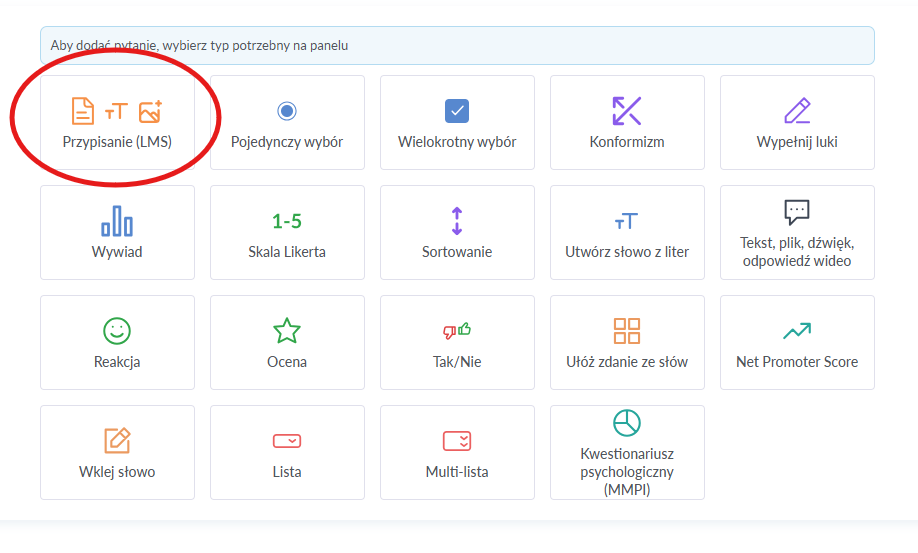
Task: Add a Lista dropdown question type
Action: (287, 452)
